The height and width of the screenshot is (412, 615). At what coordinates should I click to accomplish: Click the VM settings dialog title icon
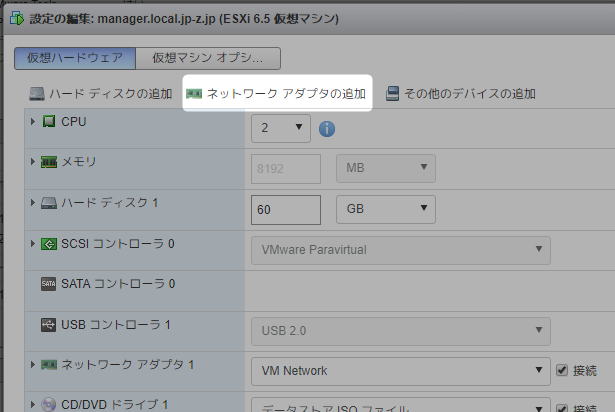click(x=17, y=18)
